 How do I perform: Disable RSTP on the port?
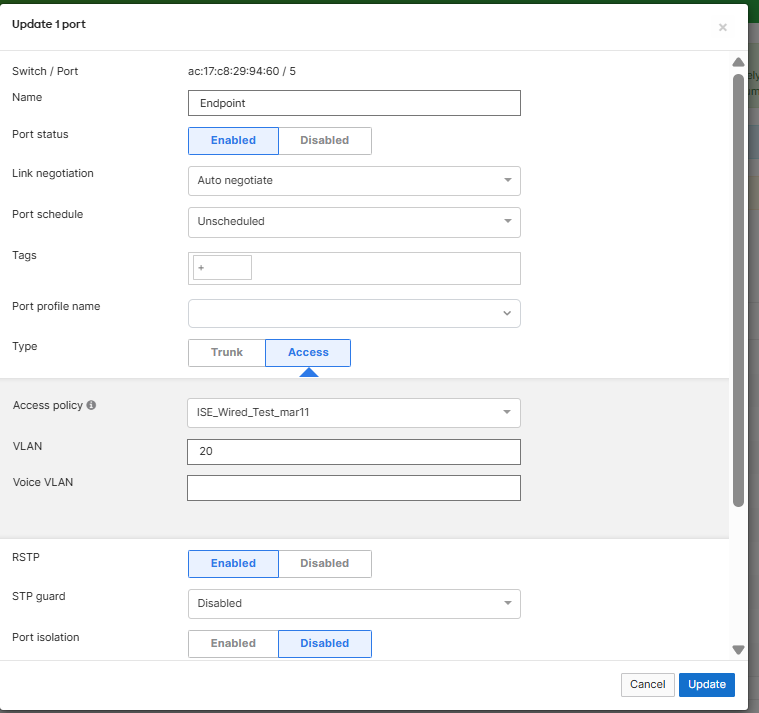click(325, 564)
